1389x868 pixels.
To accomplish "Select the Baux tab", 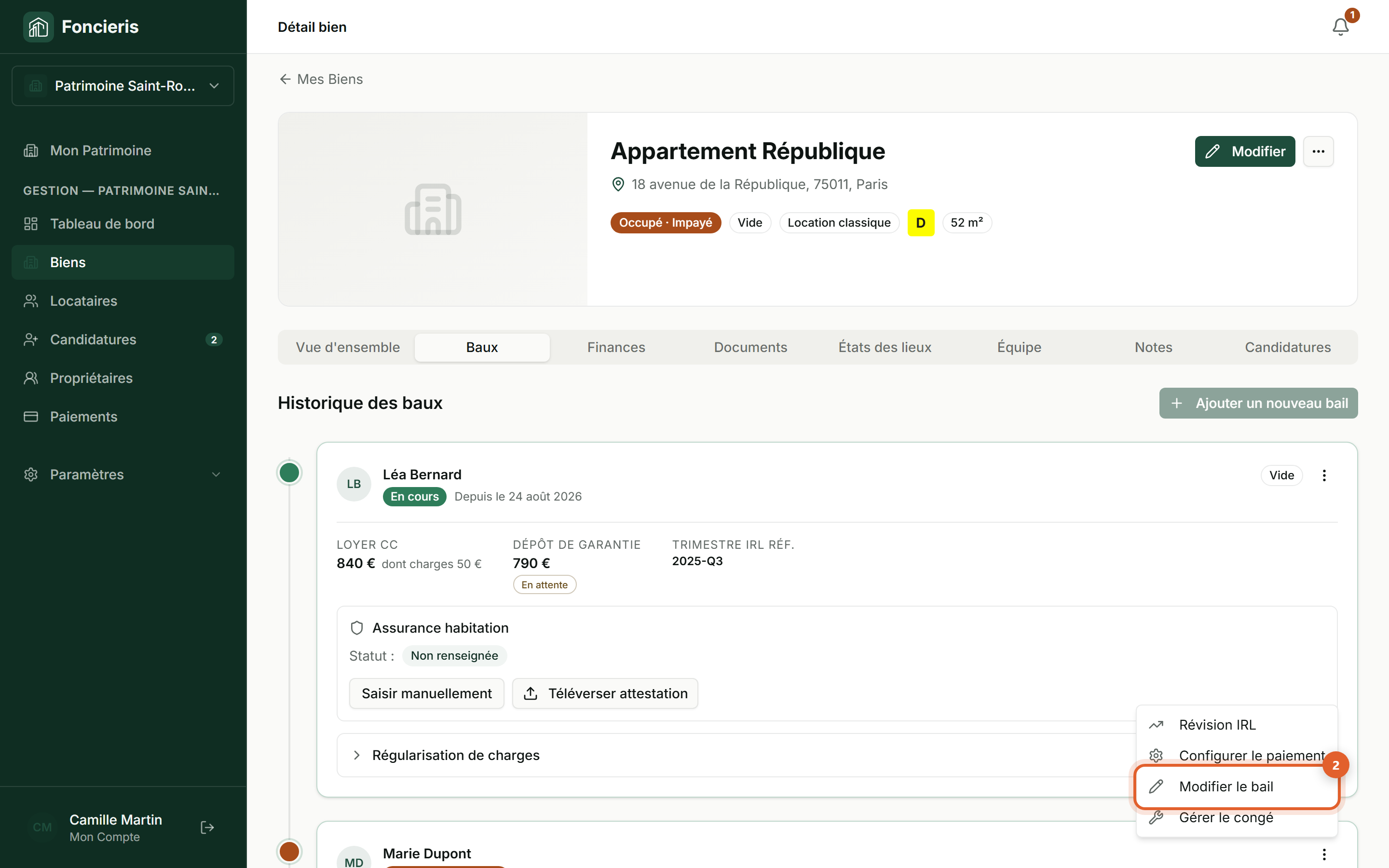I will point(482,347).
